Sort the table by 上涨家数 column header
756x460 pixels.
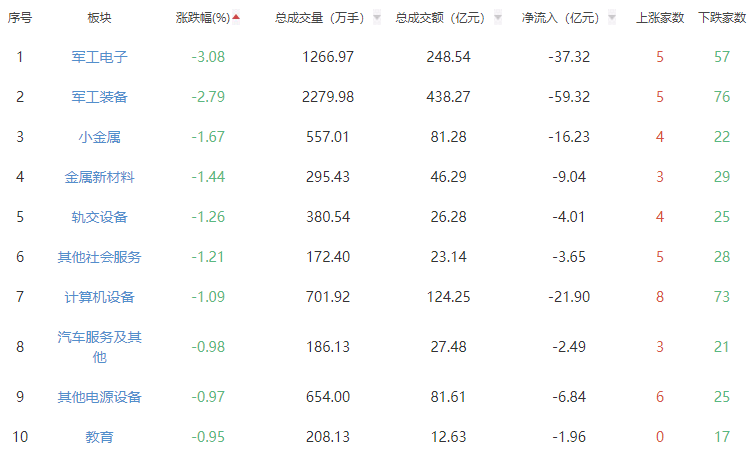(x=660, y=18)
